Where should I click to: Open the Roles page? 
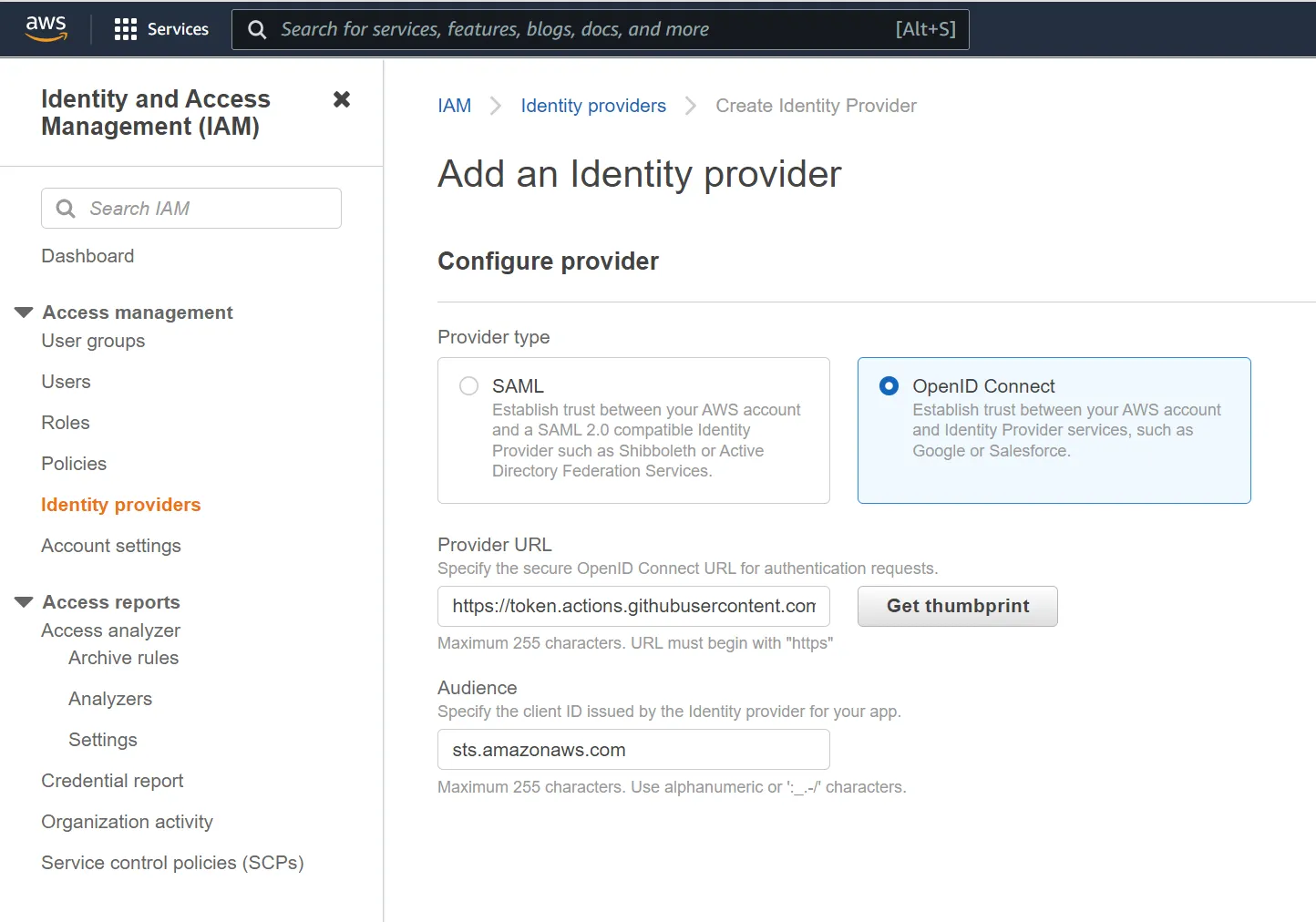pos(65,422)
